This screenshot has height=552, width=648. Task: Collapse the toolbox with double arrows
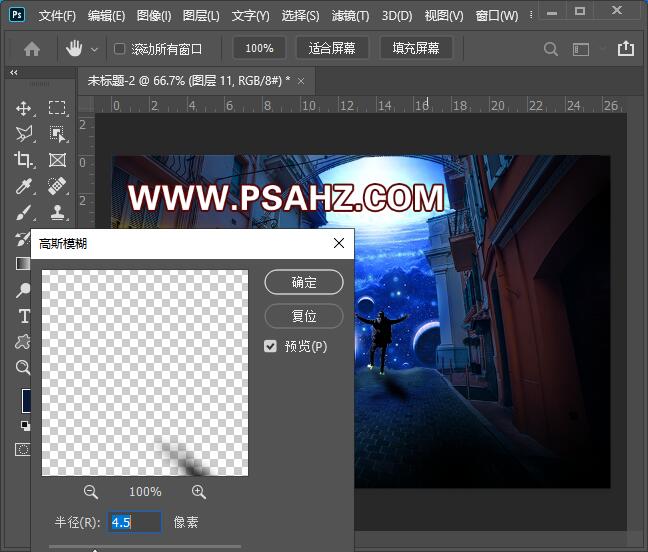14,72
